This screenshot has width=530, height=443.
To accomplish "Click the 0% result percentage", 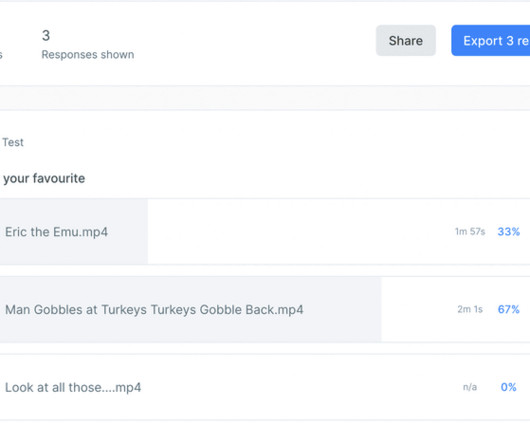I will pos(508,387).
